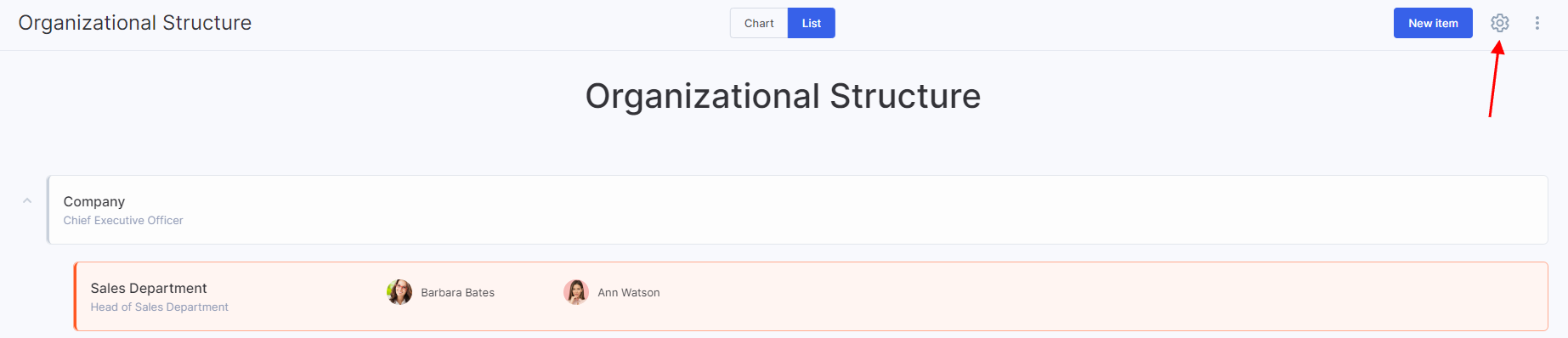Click the New item button
This screenshot has height=338, width=1568.
pos(1433,23)
